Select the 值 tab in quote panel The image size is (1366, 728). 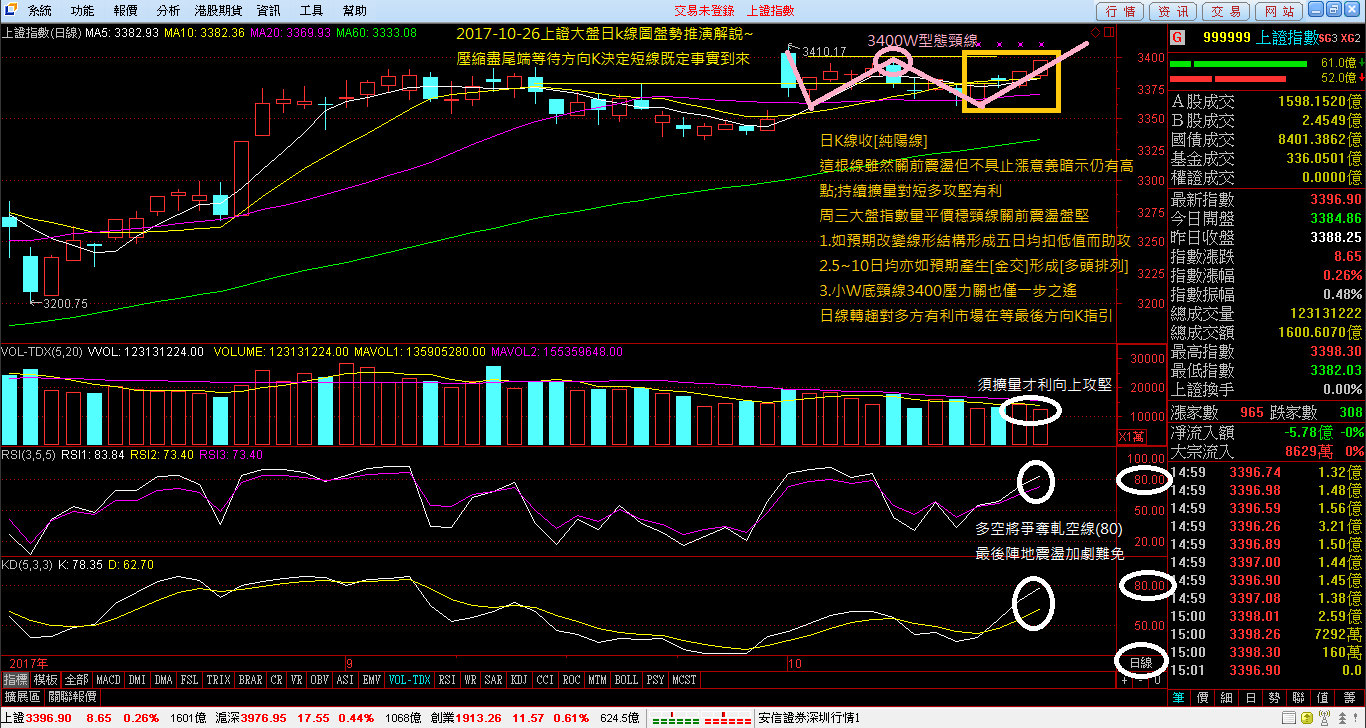pyautogui.click(x=1323, y=697)
